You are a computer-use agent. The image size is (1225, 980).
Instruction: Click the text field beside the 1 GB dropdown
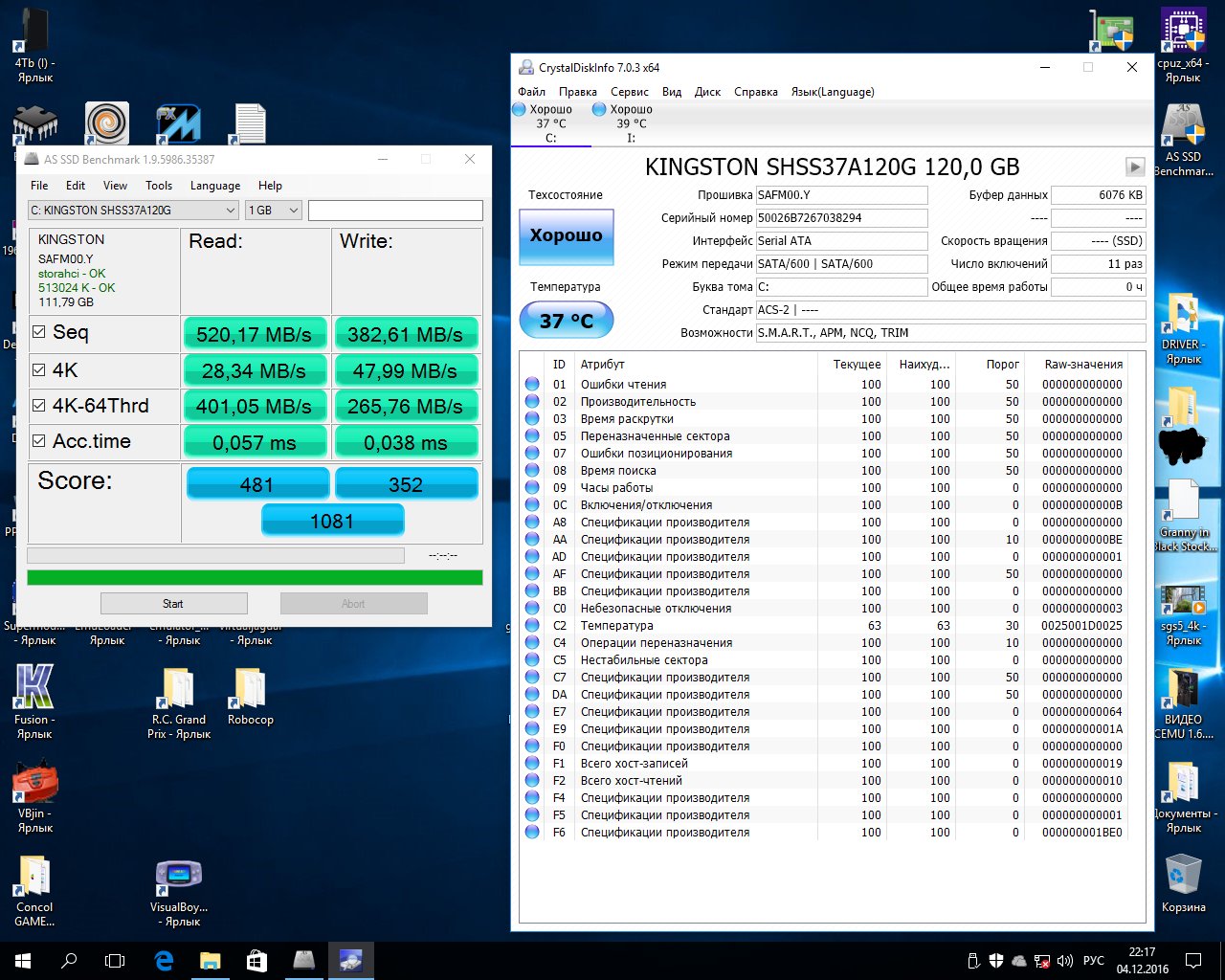point(395,211)
